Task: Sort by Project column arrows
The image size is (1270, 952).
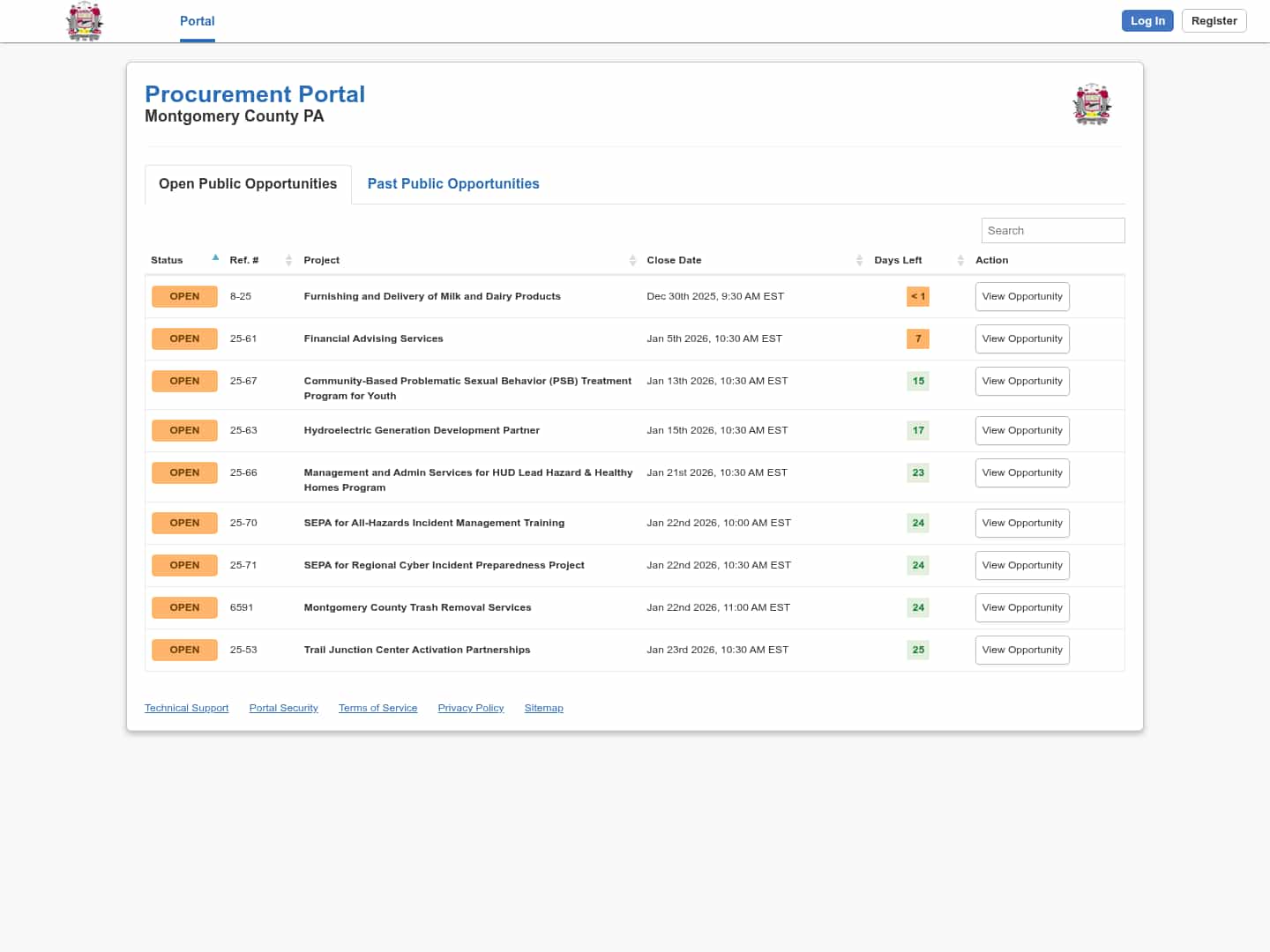Action: point(632,260)
